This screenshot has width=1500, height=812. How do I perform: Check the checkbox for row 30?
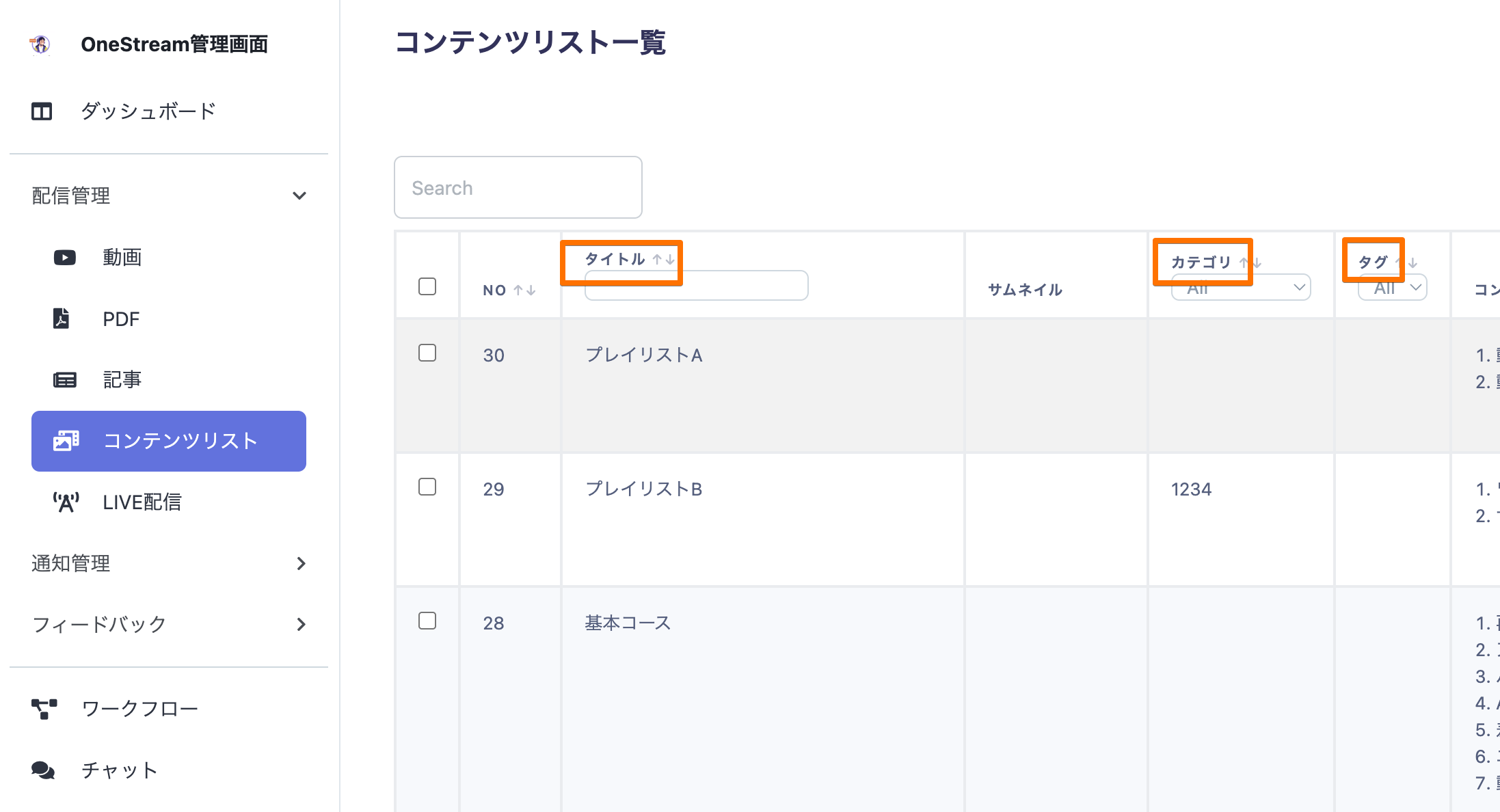[x=427, y=353]
